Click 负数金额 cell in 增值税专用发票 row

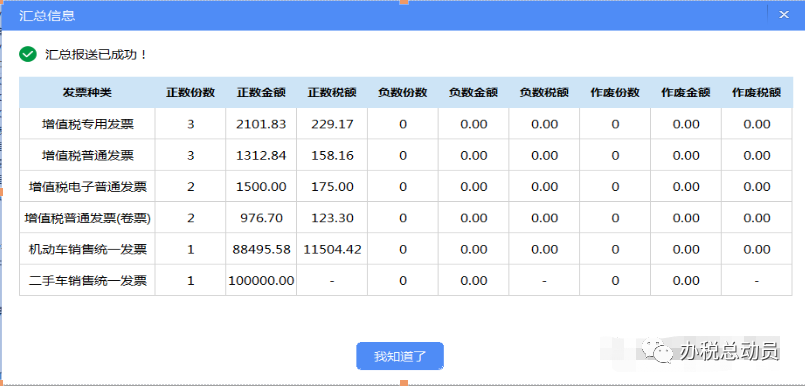[x=473, y=124]
